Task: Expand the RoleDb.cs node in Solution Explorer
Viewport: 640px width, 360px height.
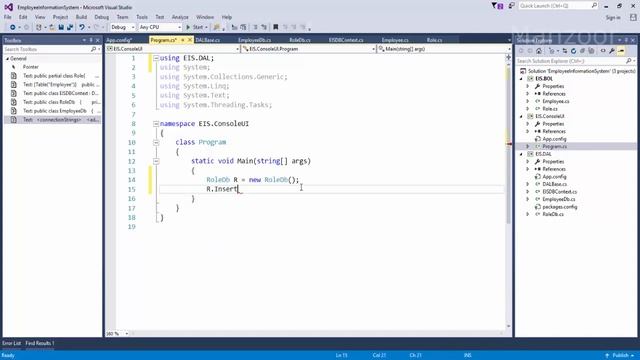Action: coord(527,214)
